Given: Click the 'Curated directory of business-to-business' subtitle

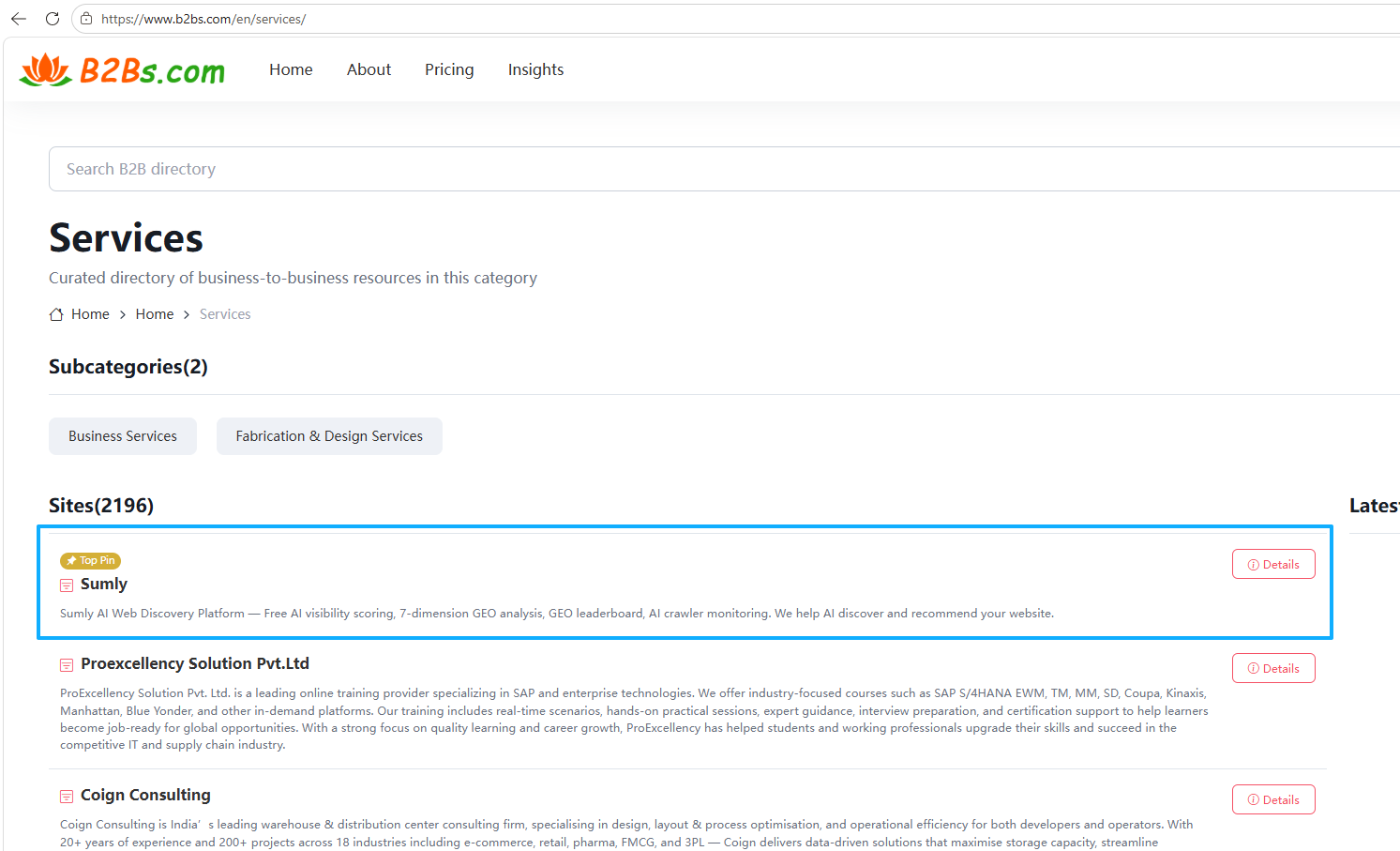Looking at the screenshot, I should point(293,278).
